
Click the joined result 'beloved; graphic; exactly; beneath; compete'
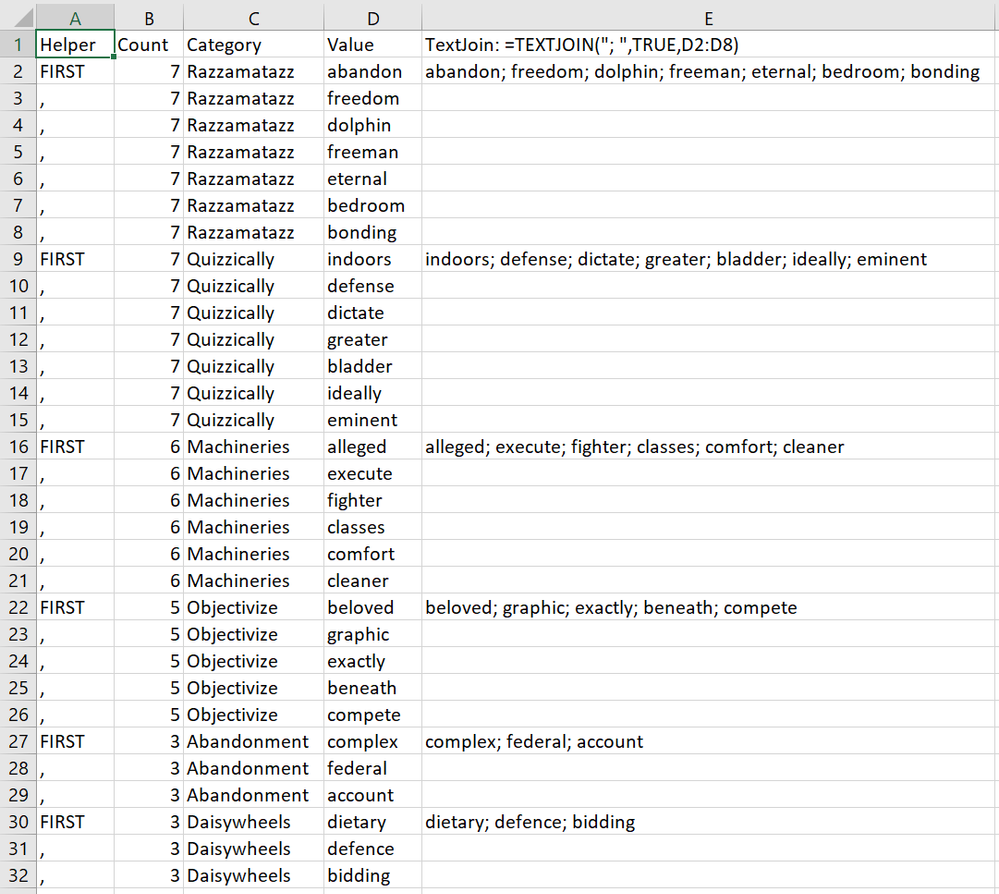point(708,607)
